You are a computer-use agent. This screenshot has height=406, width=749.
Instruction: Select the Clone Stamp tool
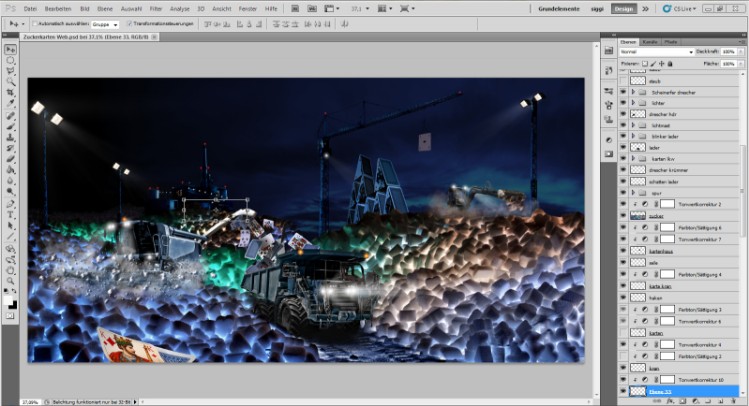(x=11, y=136)
